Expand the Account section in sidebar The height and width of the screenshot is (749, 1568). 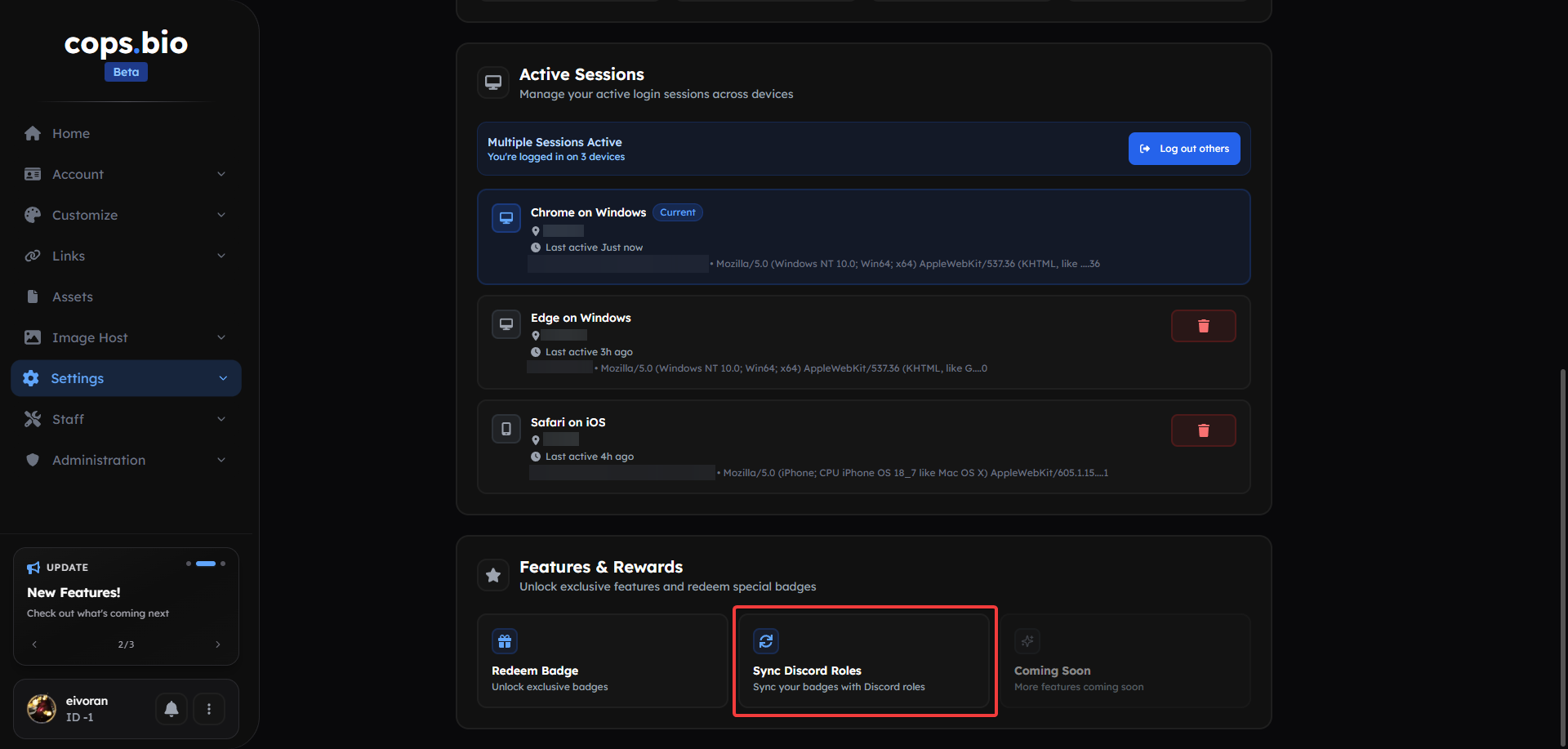220,174
